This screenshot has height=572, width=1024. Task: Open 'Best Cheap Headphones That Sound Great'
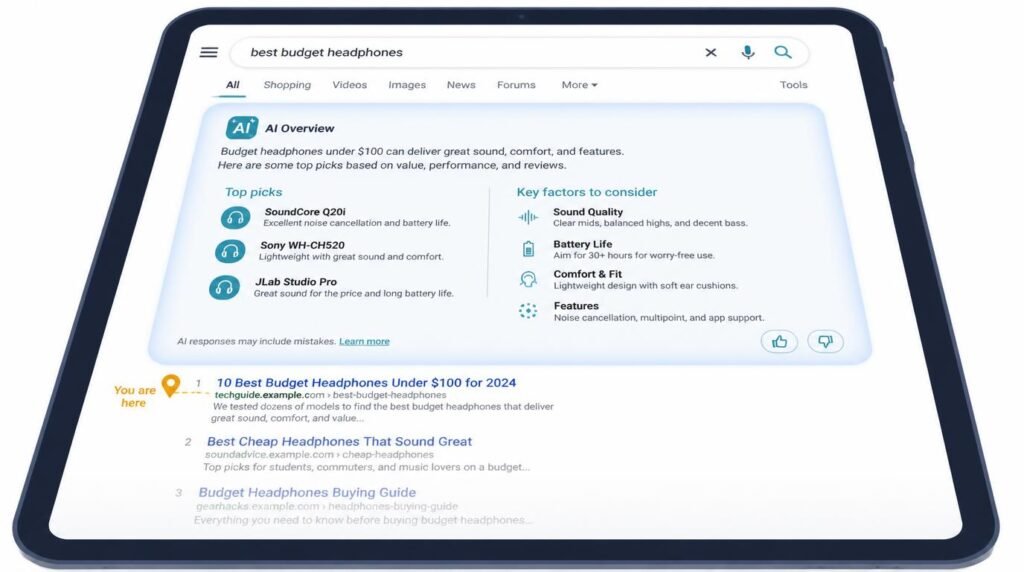pos(339,441)
